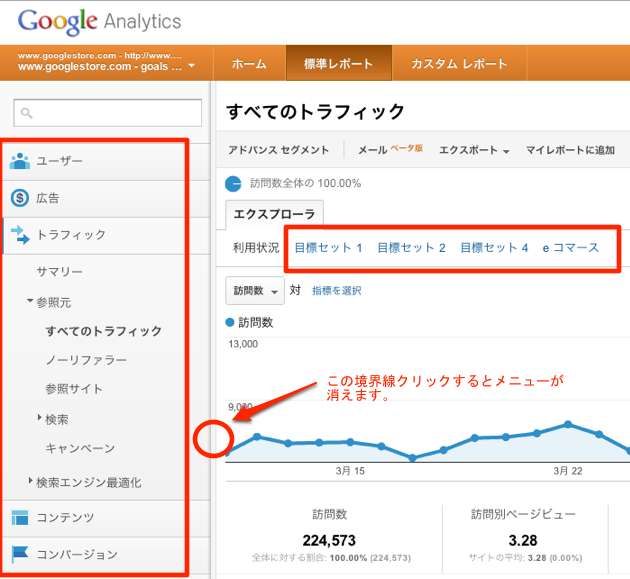630x579 pixels.
Task: Click the メール button
Action: 372,150
